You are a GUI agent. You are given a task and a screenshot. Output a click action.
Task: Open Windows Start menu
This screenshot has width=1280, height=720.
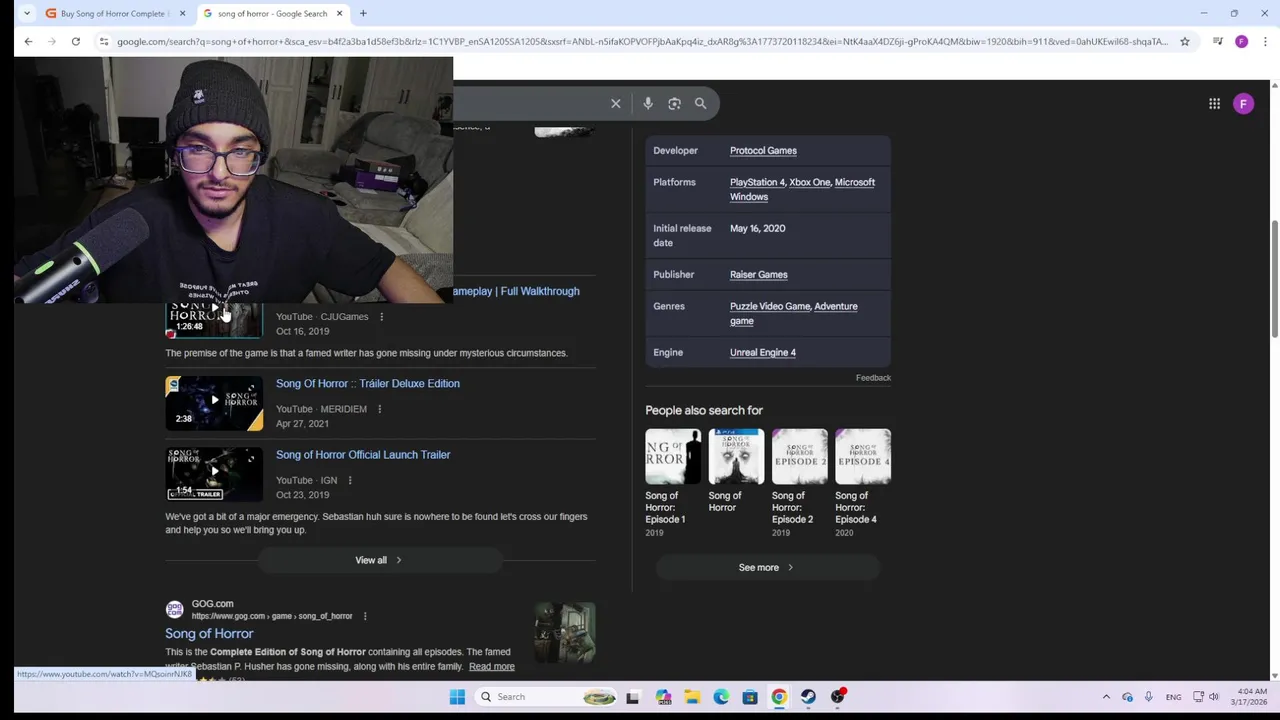(x=457, y=697)
